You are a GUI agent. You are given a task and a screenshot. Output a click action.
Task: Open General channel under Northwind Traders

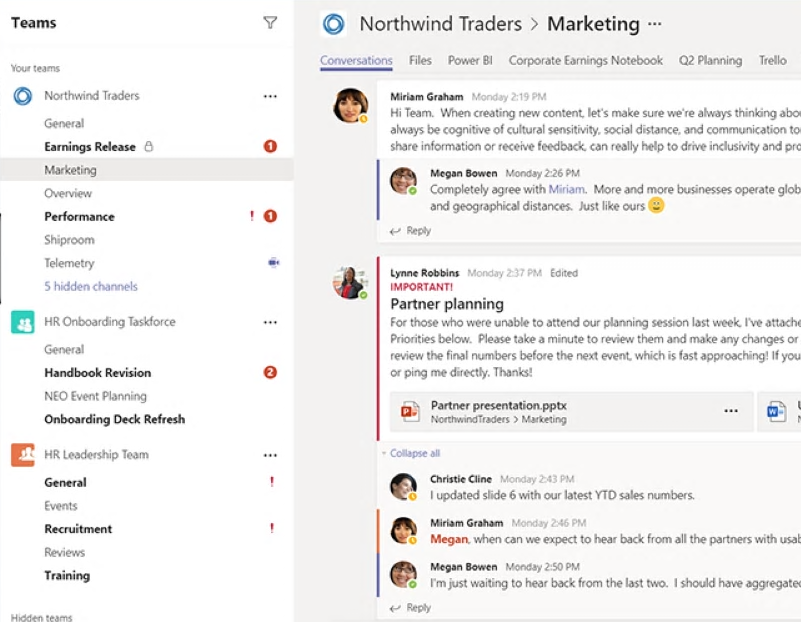pos(64,123)
